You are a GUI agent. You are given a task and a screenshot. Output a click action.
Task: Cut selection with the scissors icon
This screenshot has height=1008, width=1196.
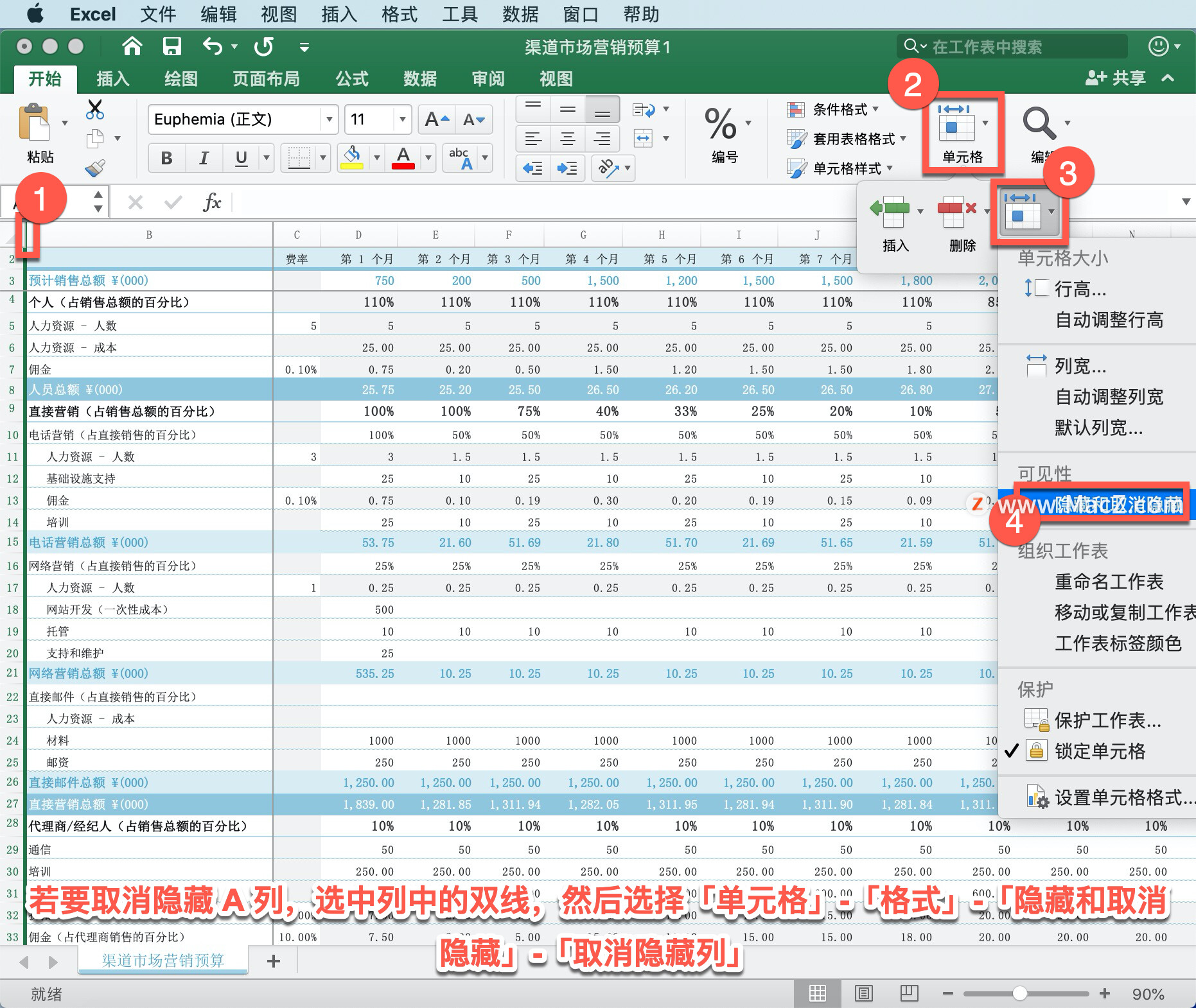(95, 109)
